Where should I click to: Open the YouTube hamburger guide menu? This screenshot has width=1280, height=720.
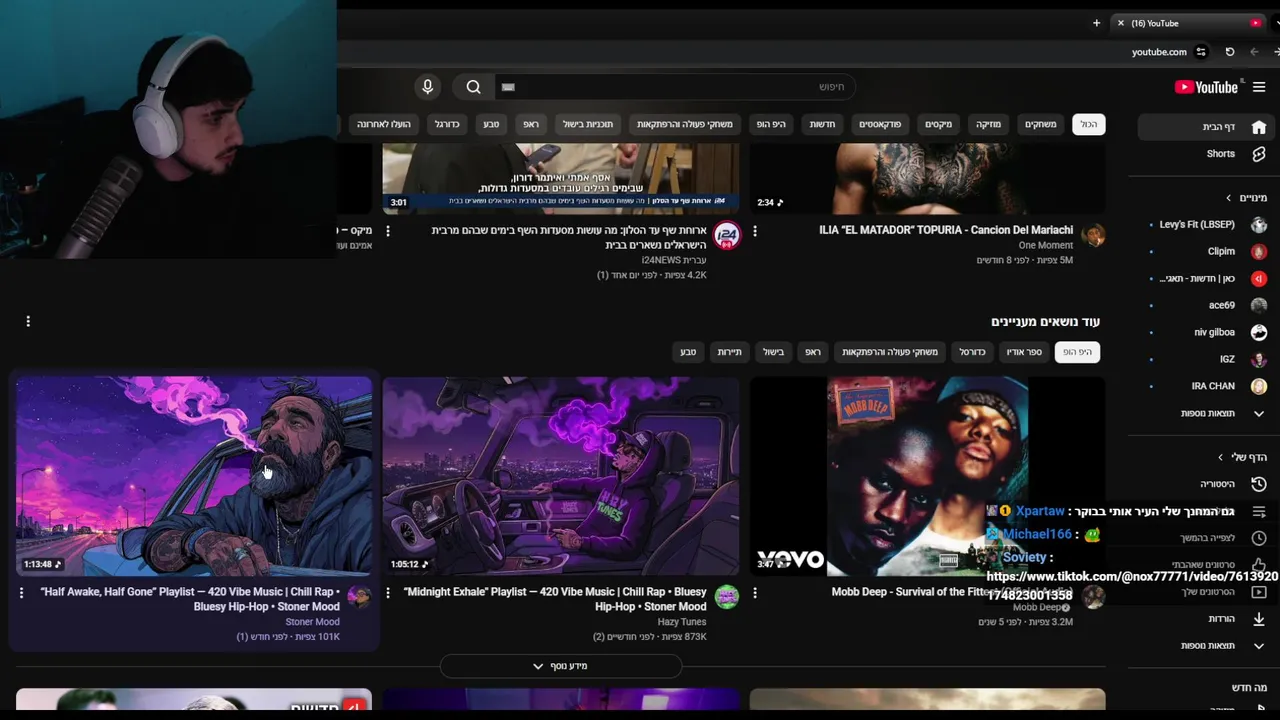pyautogui.click(x=1259, y=87)
